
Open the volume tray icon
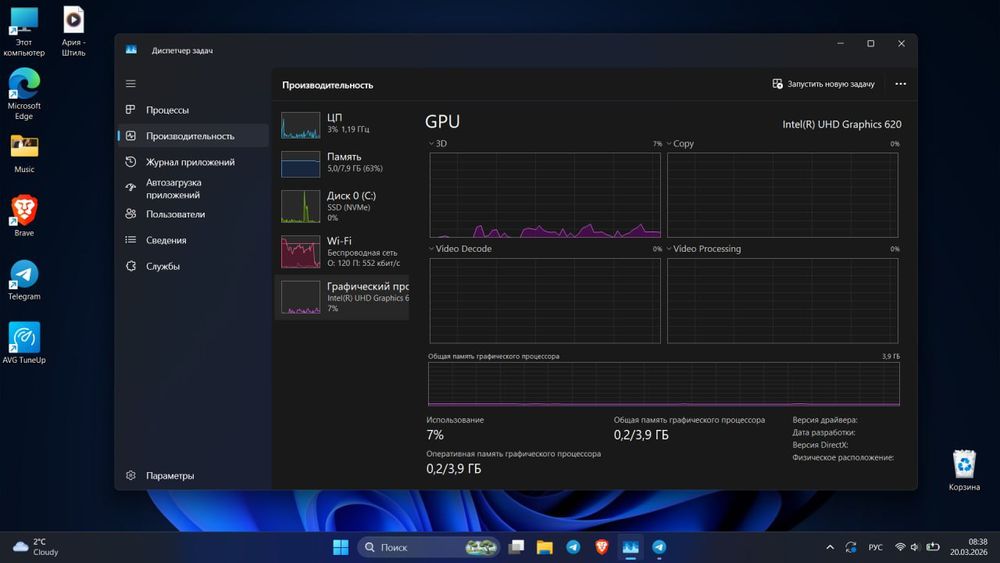(x=915, y=547)
